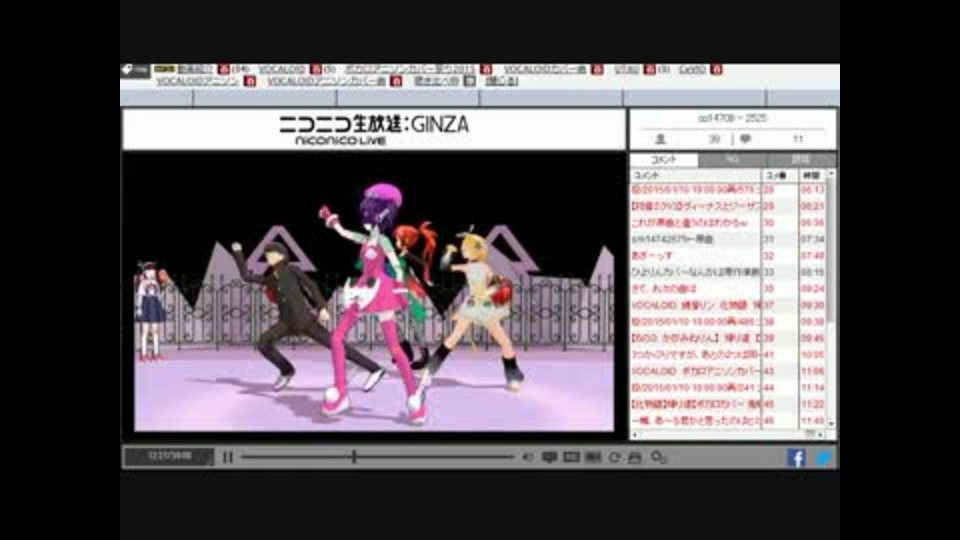Switch to the rightmost comment panel tab

pos(801,160)
